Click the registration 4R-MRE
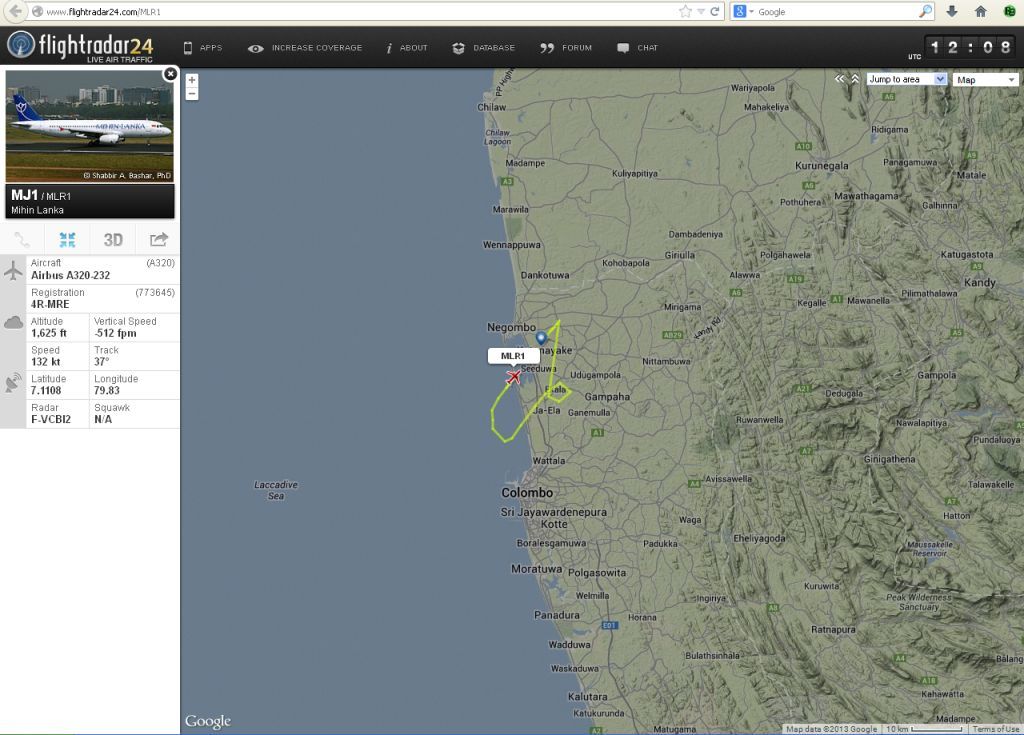This screenshot has height=735, width=1024. tap(50, 304)
